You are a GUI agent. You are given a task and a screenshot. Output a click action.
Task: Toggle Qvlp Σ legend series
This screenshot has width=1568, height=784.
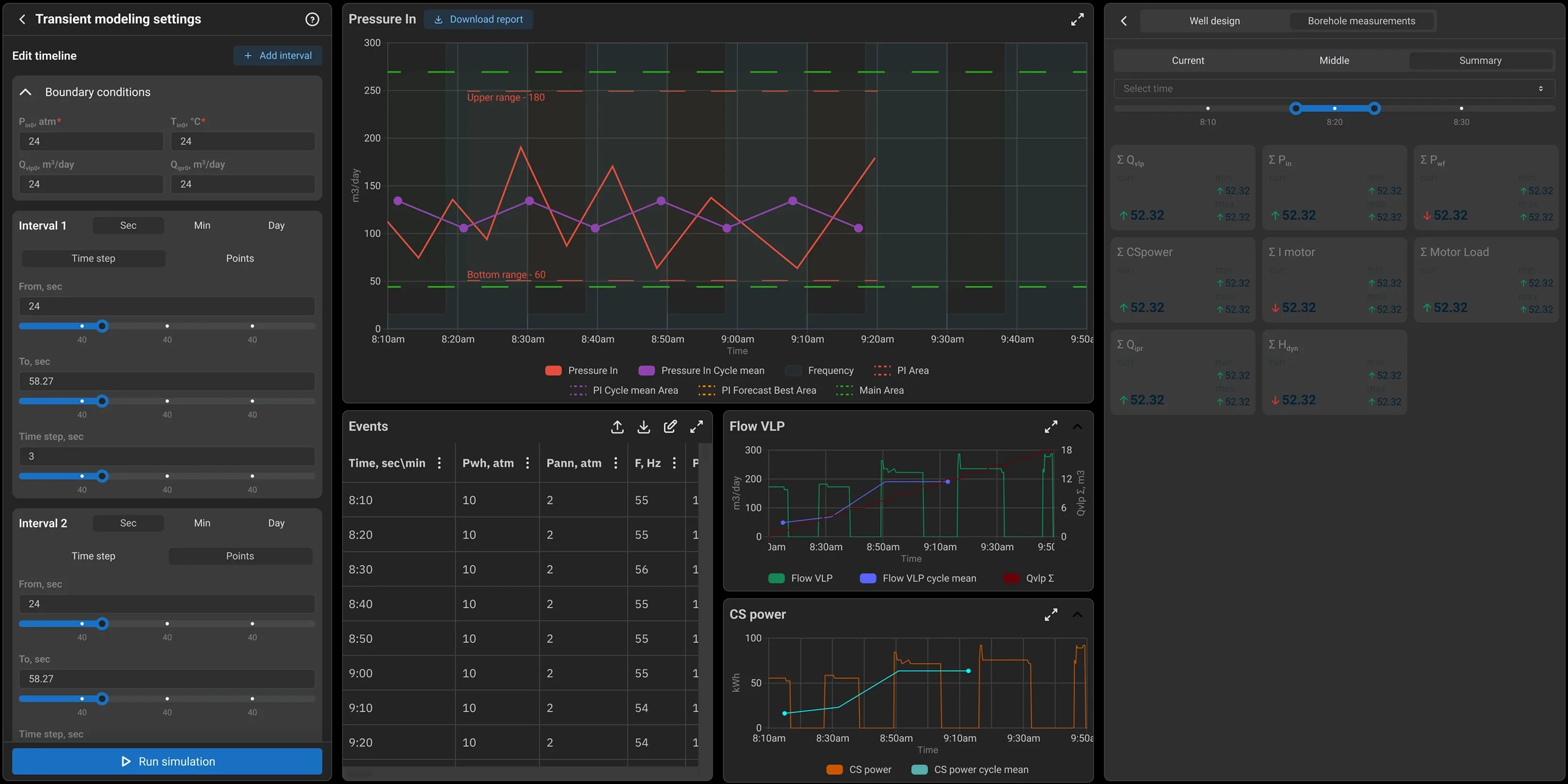tap(1029, 578)
